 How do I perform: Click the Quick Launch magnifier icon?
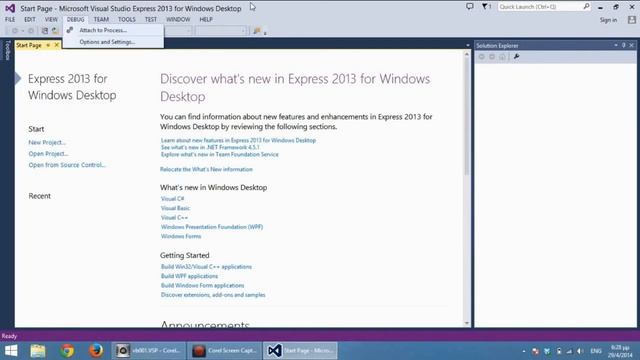pos(587,7)
